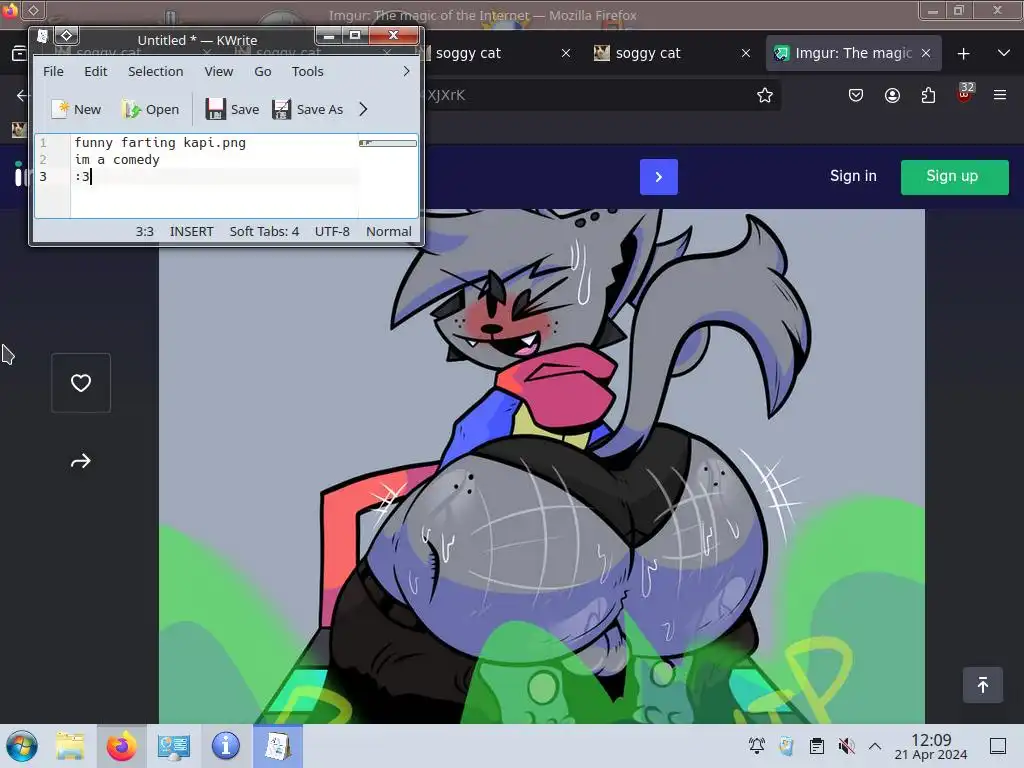Screen dimensions: 1024x768
Task: Open the Firefox extensions puzzle icon
Action: pos(928,95)
